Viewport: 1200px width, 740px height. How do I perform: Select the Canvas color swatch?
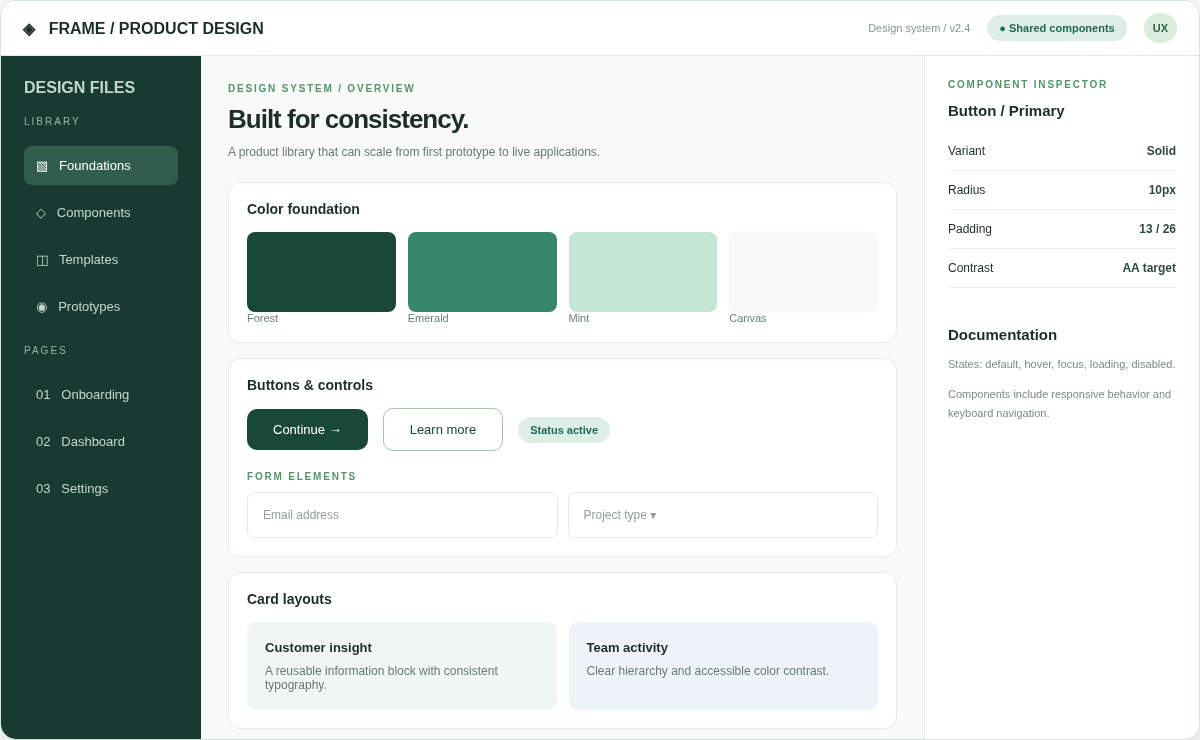click(x=803, y=272)
